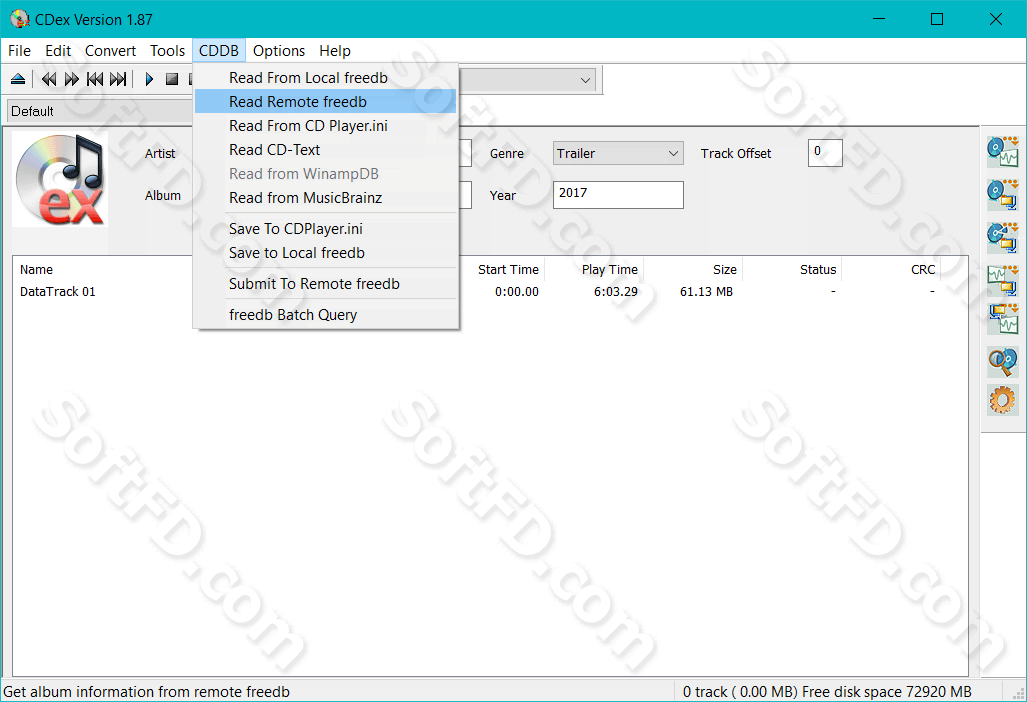This screenshot has height=702, width=1027.
Task: Open the Help menu
Action: pyautogui.click(x=335, y=51)
